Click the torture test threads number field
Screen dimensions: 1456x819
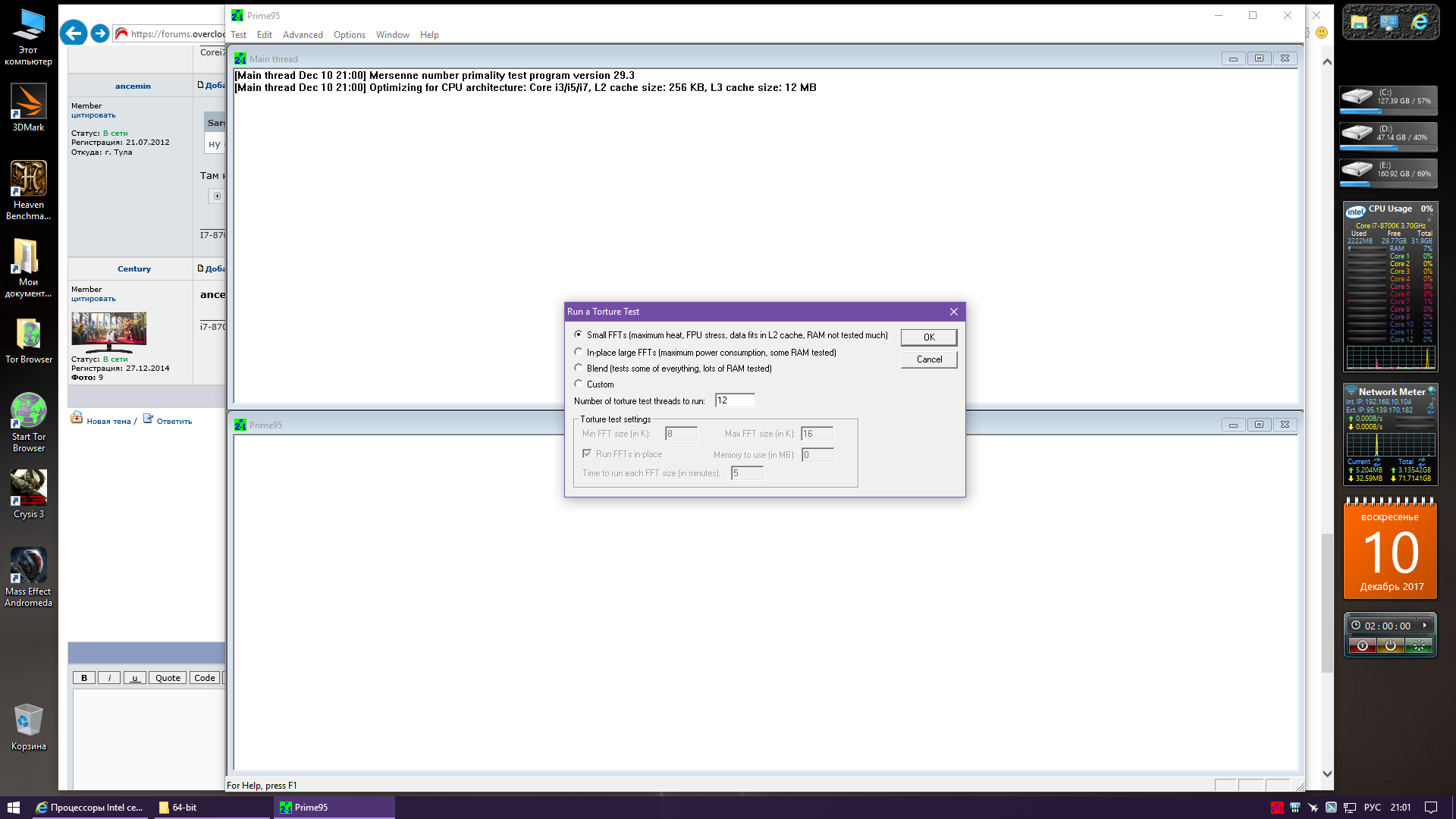click(734, 400)
